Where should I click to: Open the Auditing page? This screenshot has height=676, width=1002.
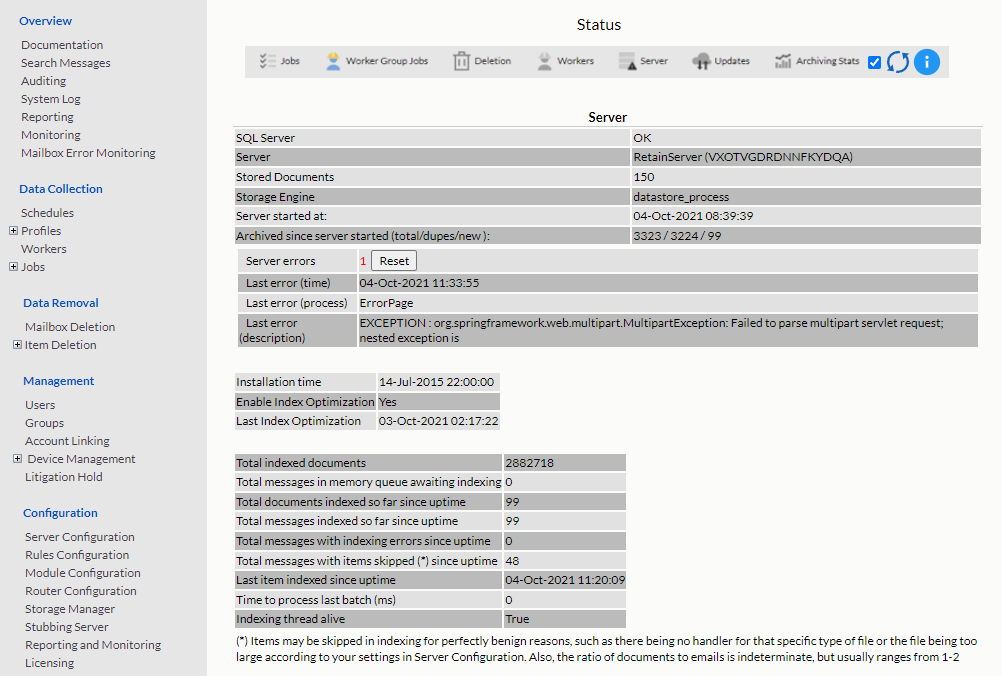tap(43, 81)
